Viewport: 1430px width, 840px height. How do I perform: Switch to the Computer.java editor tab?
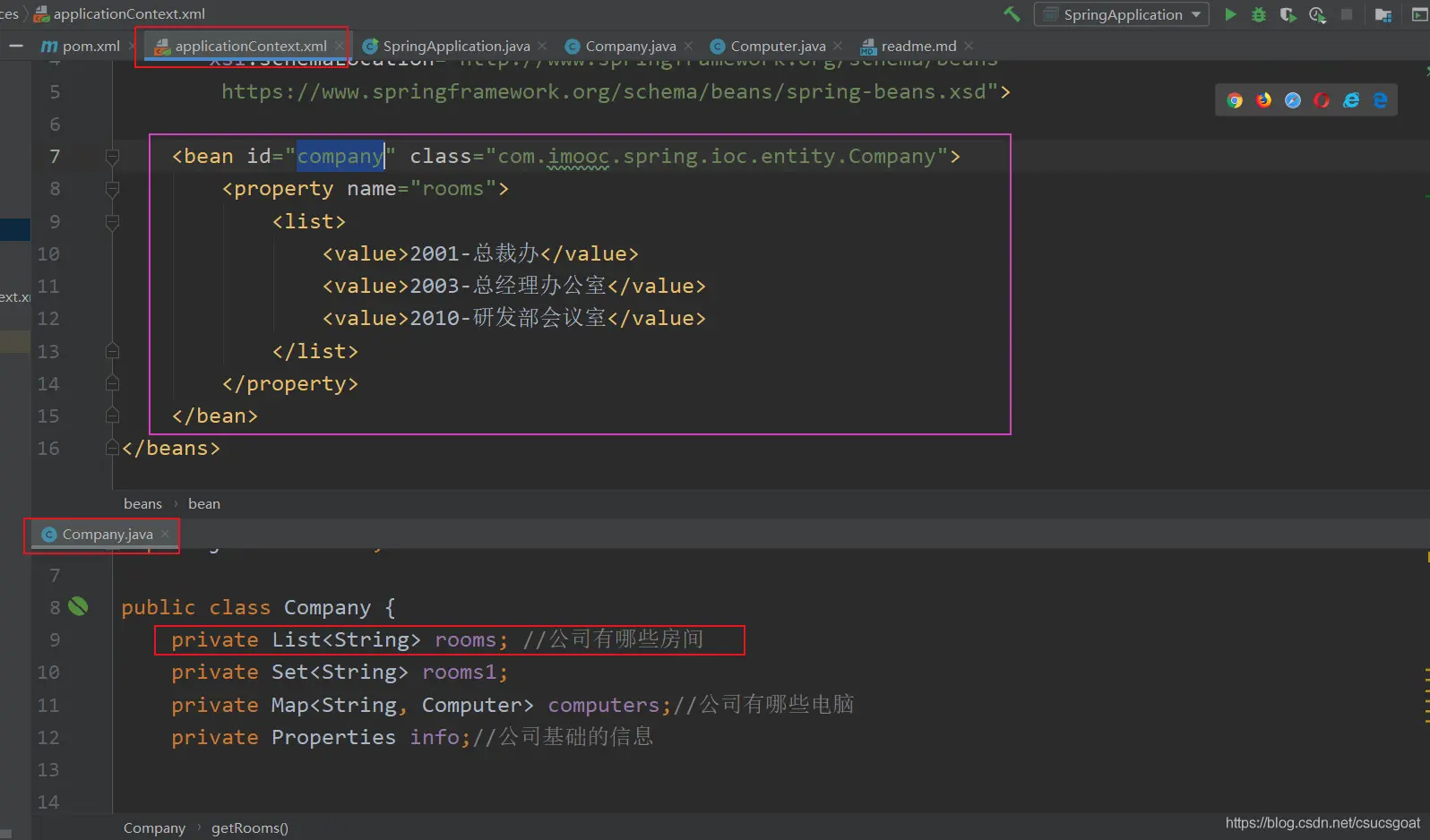[777, 46]
